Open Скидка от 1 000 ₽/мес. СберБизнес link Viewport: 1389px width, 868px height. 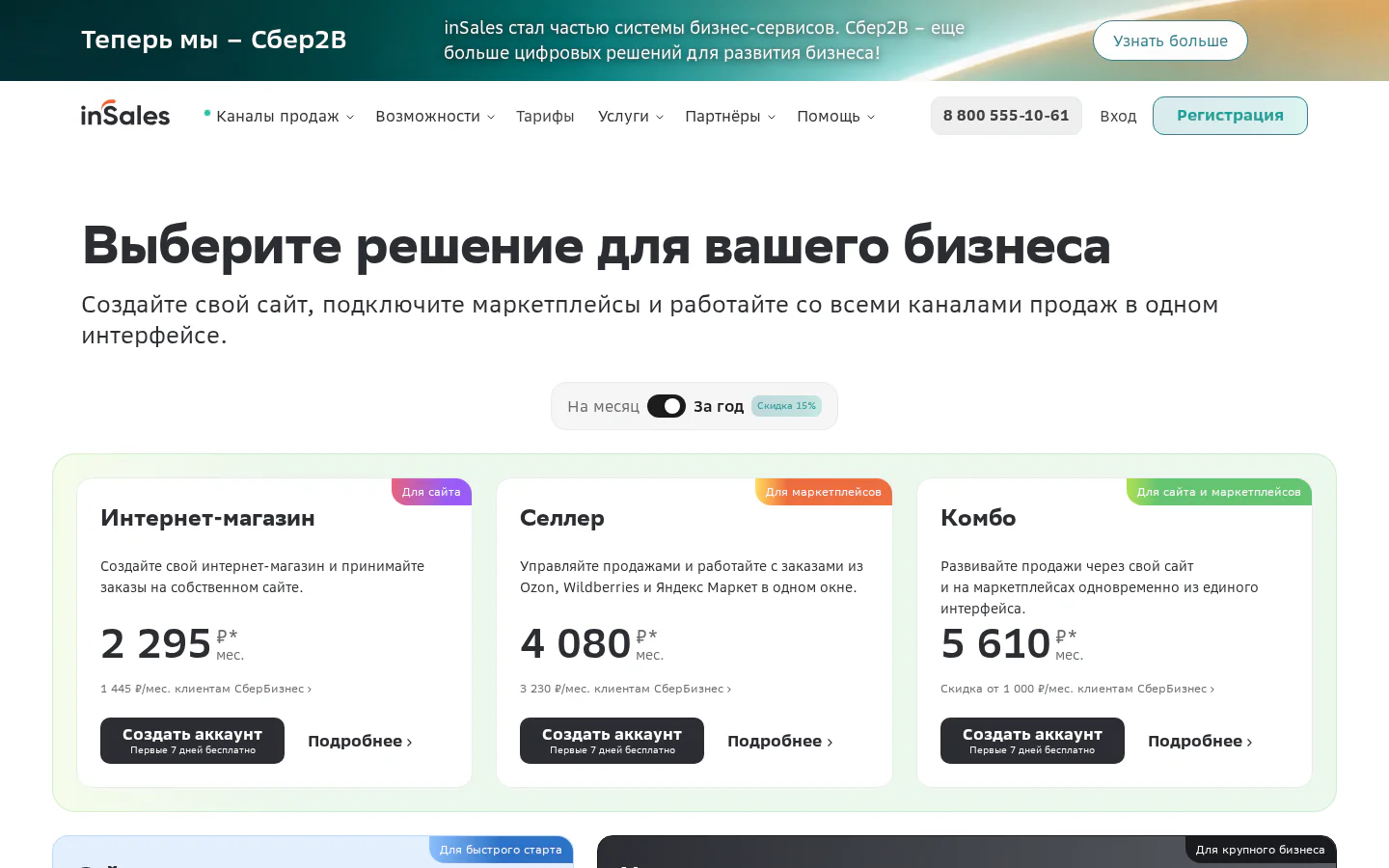click(x=1077, y=689)
